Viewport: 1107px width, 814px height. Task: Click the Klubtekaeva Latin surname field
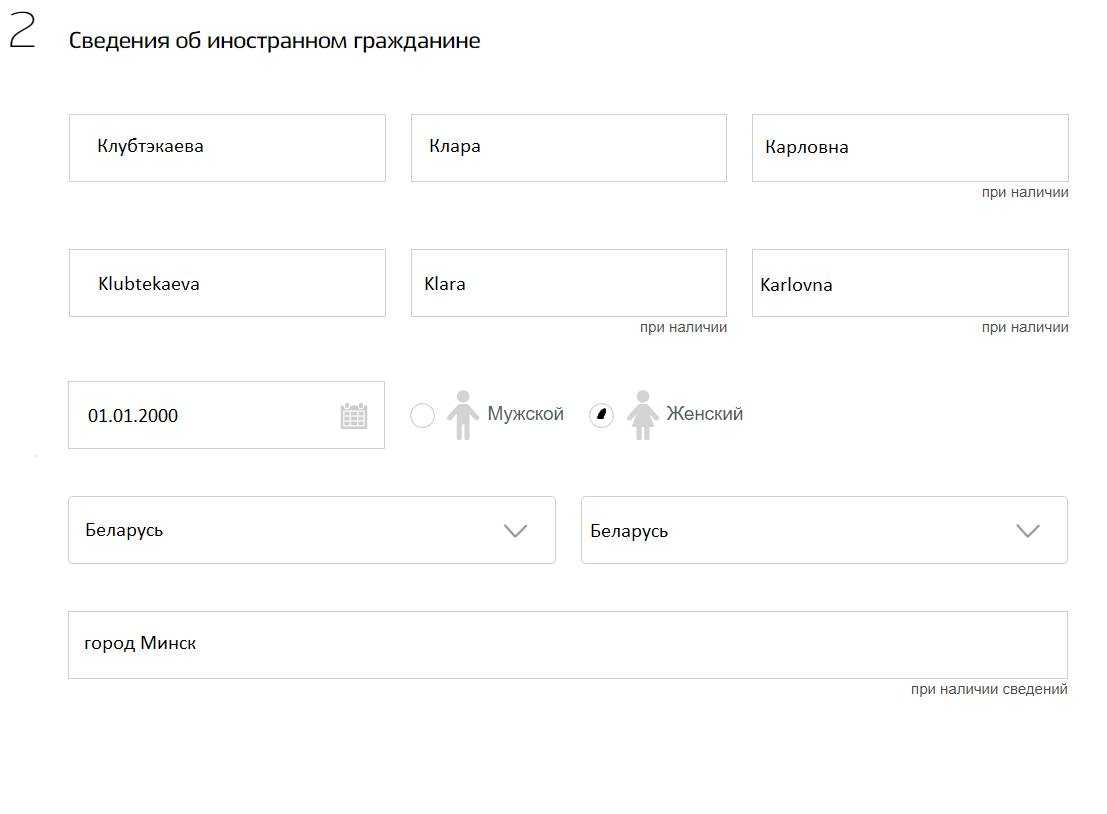click(x=227, y=283)
